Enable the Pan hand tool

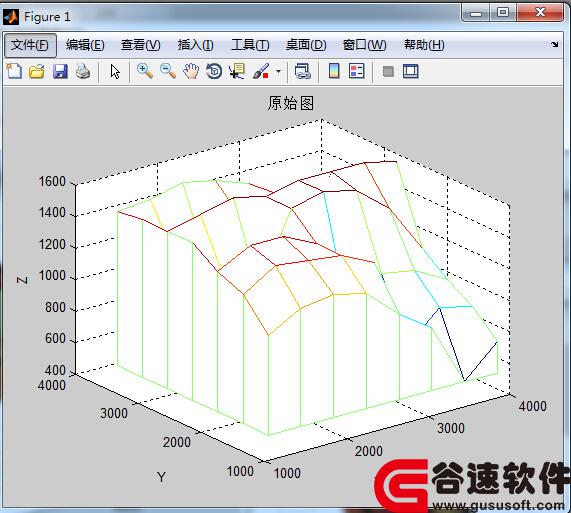click(191, 71)
